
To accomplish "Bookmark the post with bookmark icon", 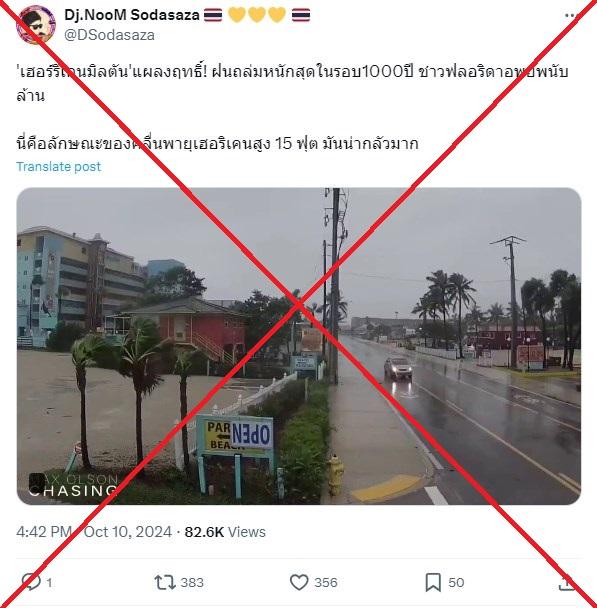I will click(433, 582).
